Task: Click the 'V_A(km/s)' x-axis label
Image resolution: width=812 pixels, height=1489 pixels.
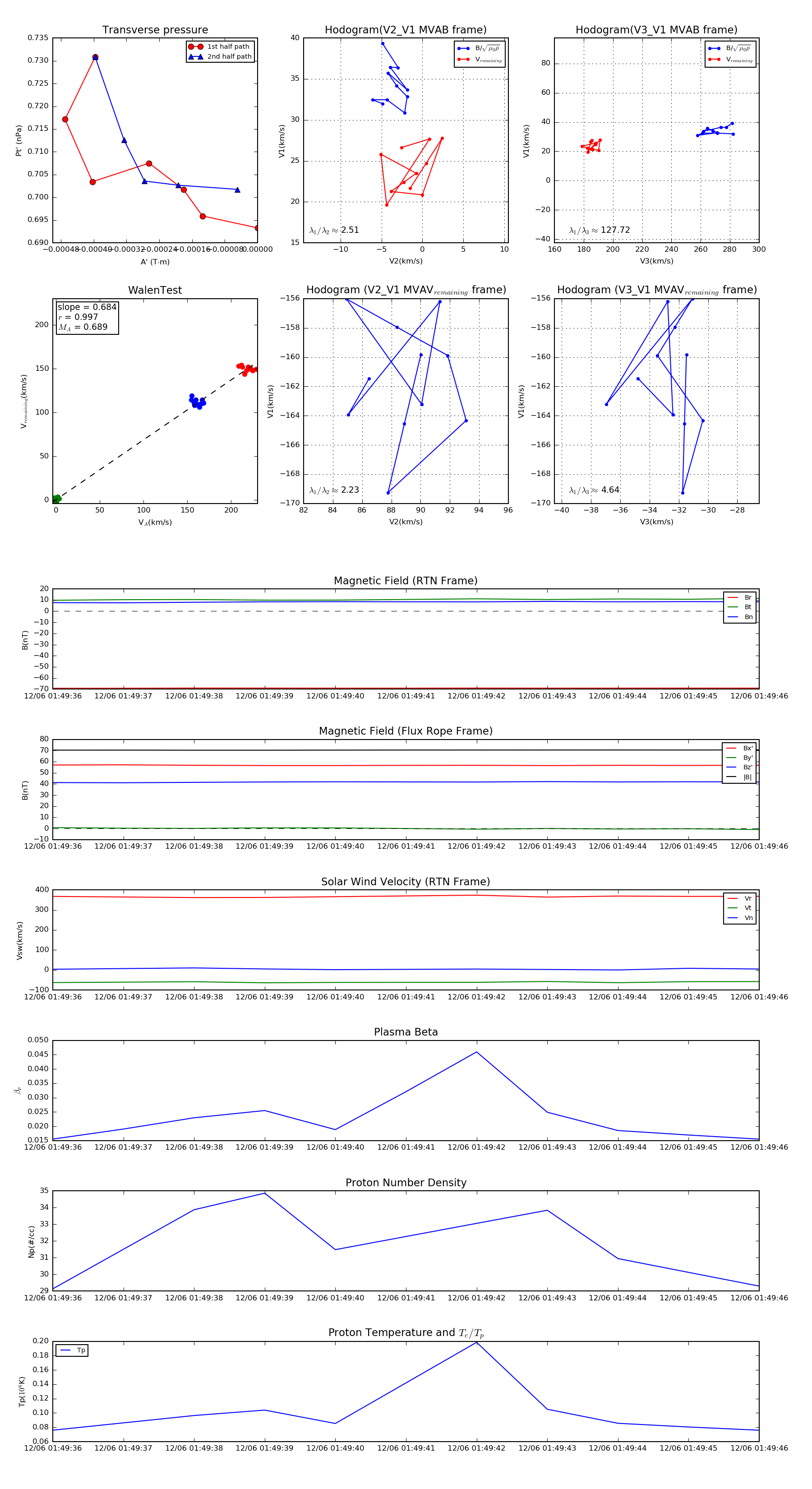Action: (x=155, y=523)
